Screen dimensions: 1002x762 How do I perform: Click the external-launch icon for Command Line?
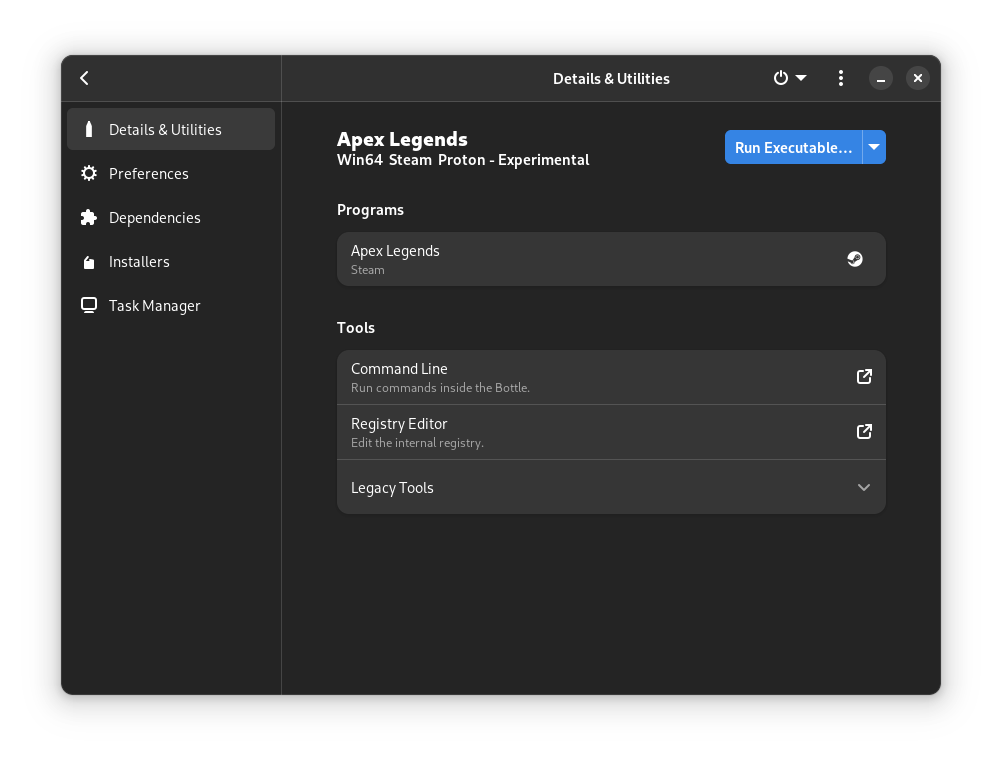coord(864,377)
